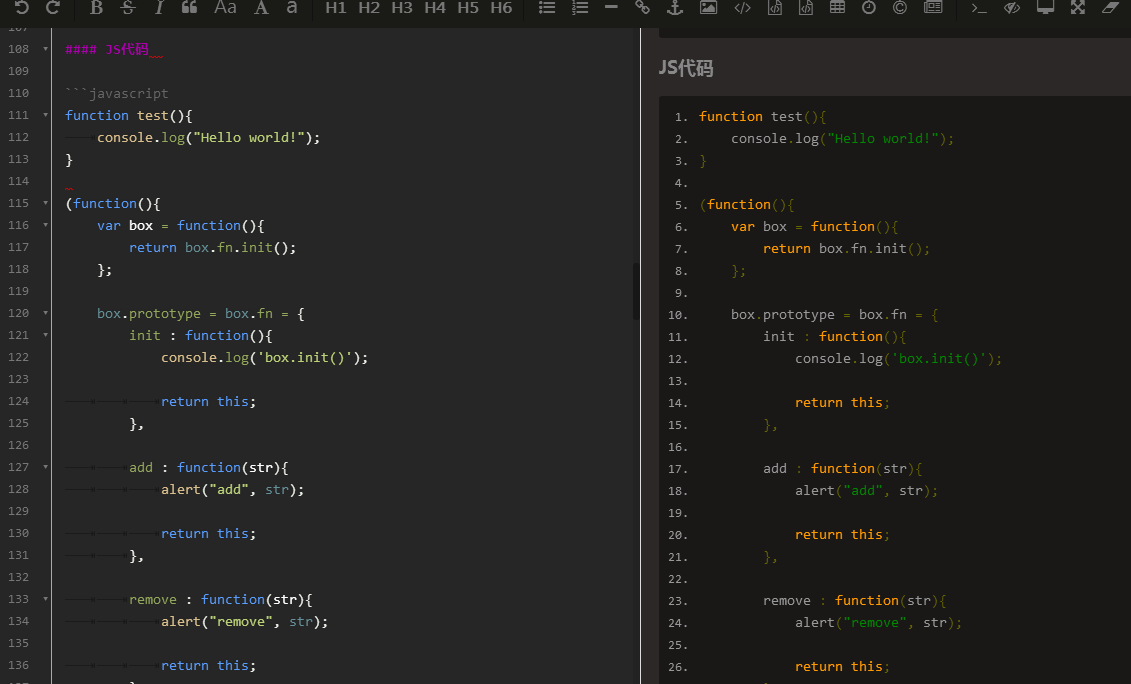
Task: Insert an H2 heading
Action: click(x=369, y=7)
